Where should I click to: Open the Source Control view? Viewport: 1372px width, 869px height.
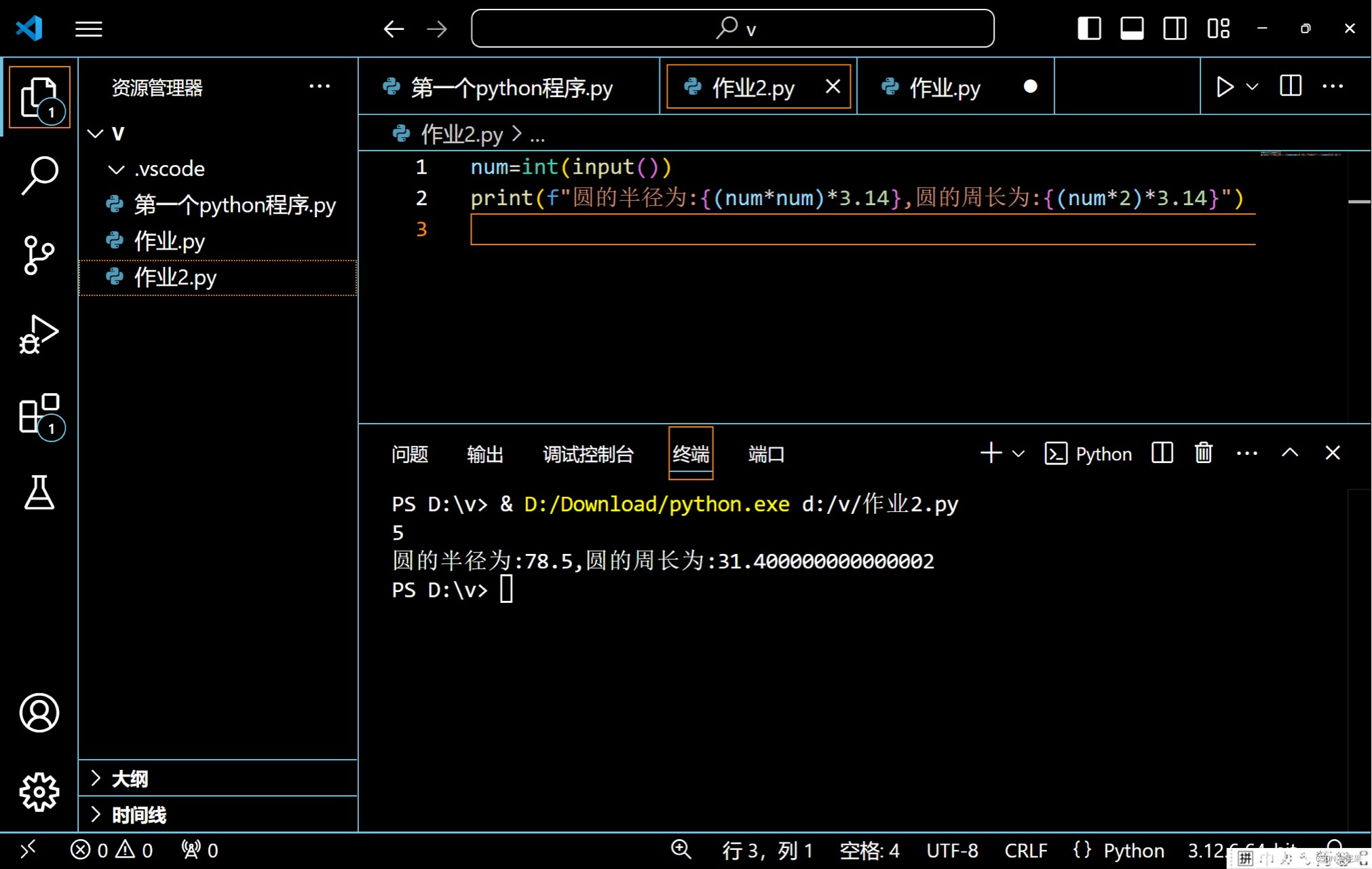(x=39, y=255)
